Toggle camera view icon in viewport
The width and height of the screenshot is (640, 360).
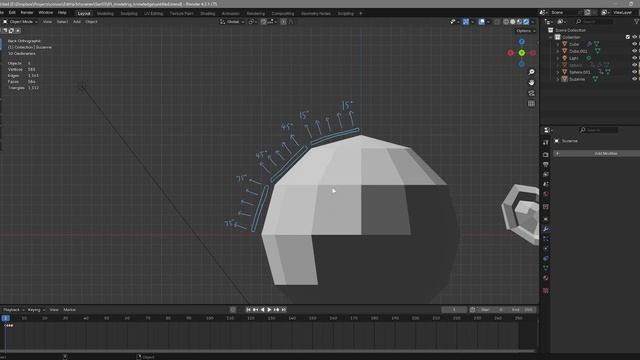coord(531,93)
